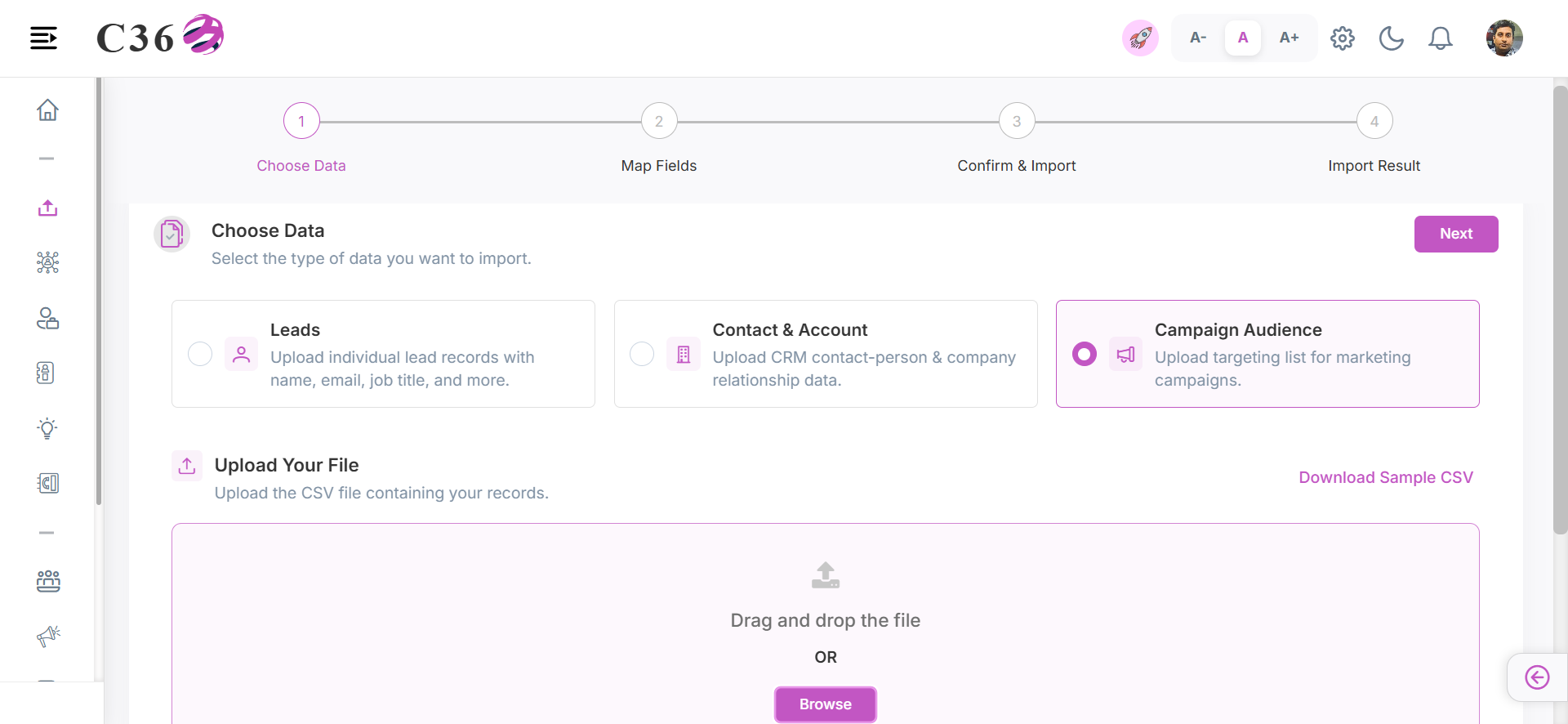Click the Choose Data document icon
Viewport: 1568px width, 724px height.
(171, 235)
